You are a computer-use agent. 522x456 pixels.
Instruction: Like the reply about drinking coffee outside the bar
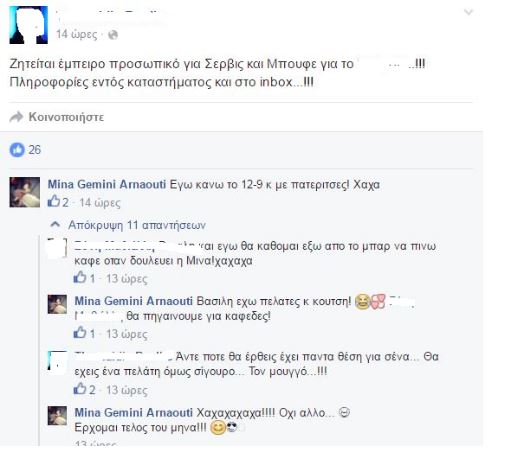(x=80, y=277)
